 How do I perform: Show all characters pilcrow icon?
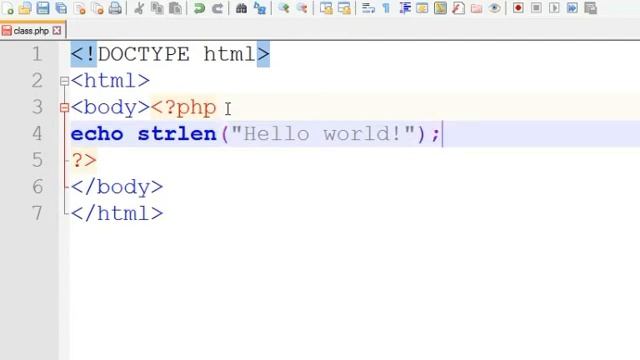point(386,8)
